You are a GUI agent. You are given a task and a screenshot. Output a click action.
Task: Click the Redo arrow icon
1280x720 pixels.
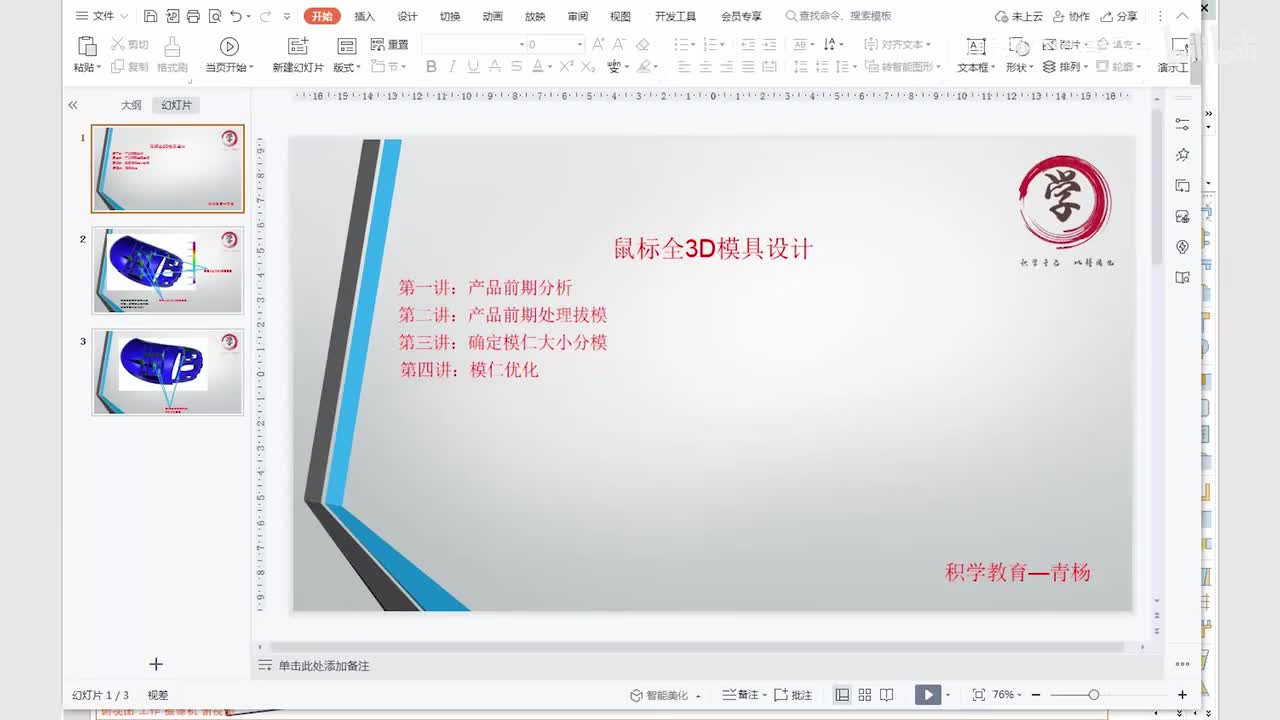(x=265, y=16)
